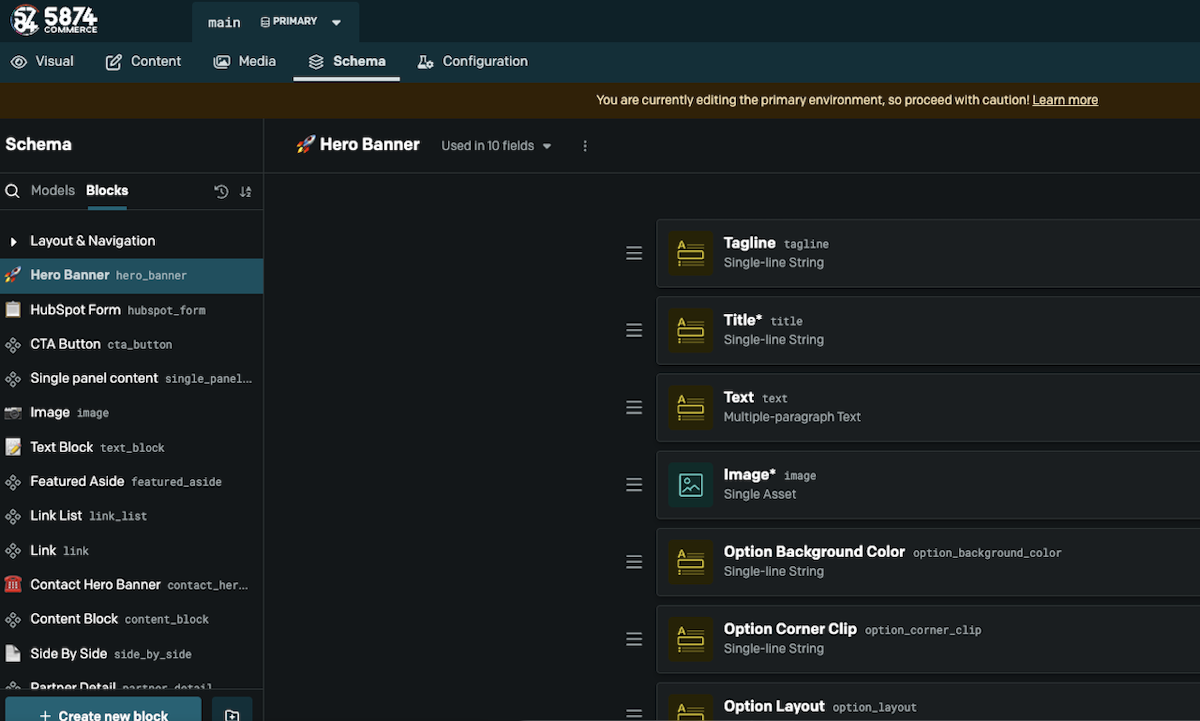Open the Hero Banner more options menu
This screenshot has width=1200, height=721.
pyautogui.click(x=585, y=146)
